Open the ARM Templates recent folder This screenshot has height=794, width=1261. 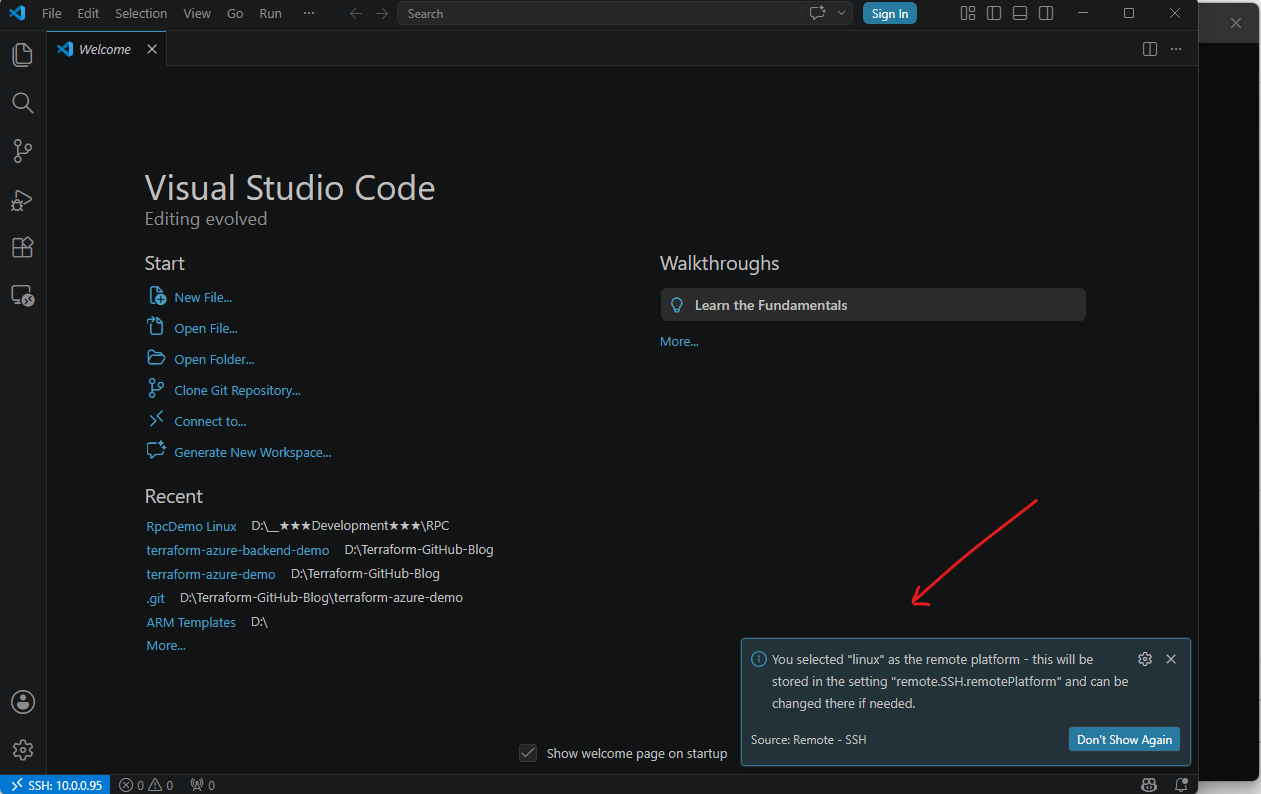point(191,622)
